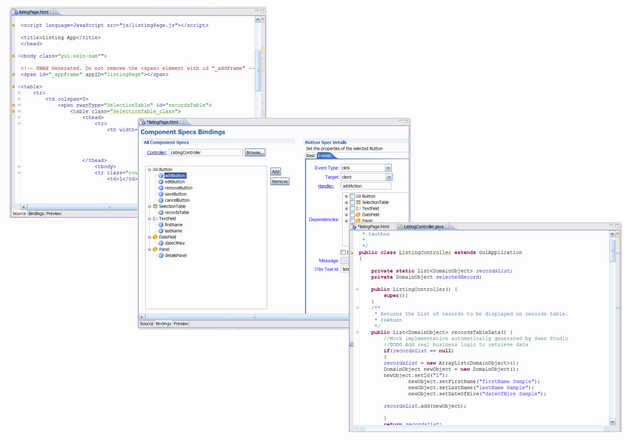Click the vertical scrollbar thumb in Java editor

coord(612,250)
